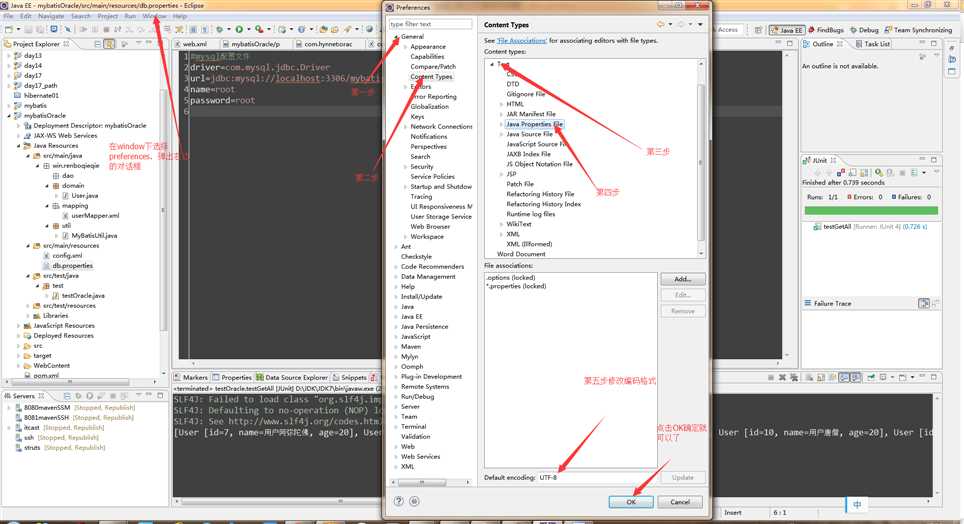Open the Navigate menu
The image size is (964, 524).
(51, 16)
